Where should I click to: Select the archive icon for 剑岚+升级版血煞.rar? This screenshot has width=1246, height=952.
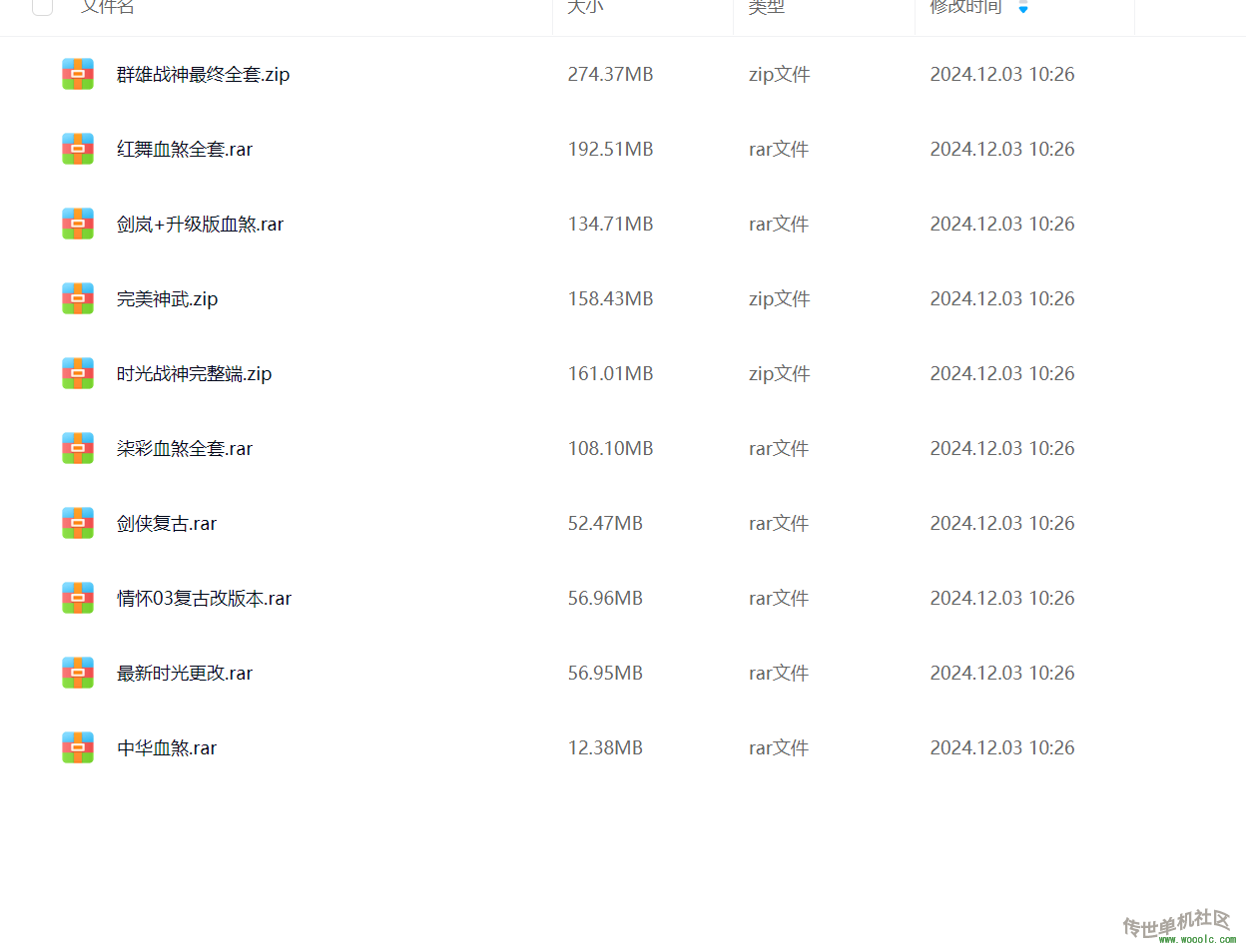(78, 224)
